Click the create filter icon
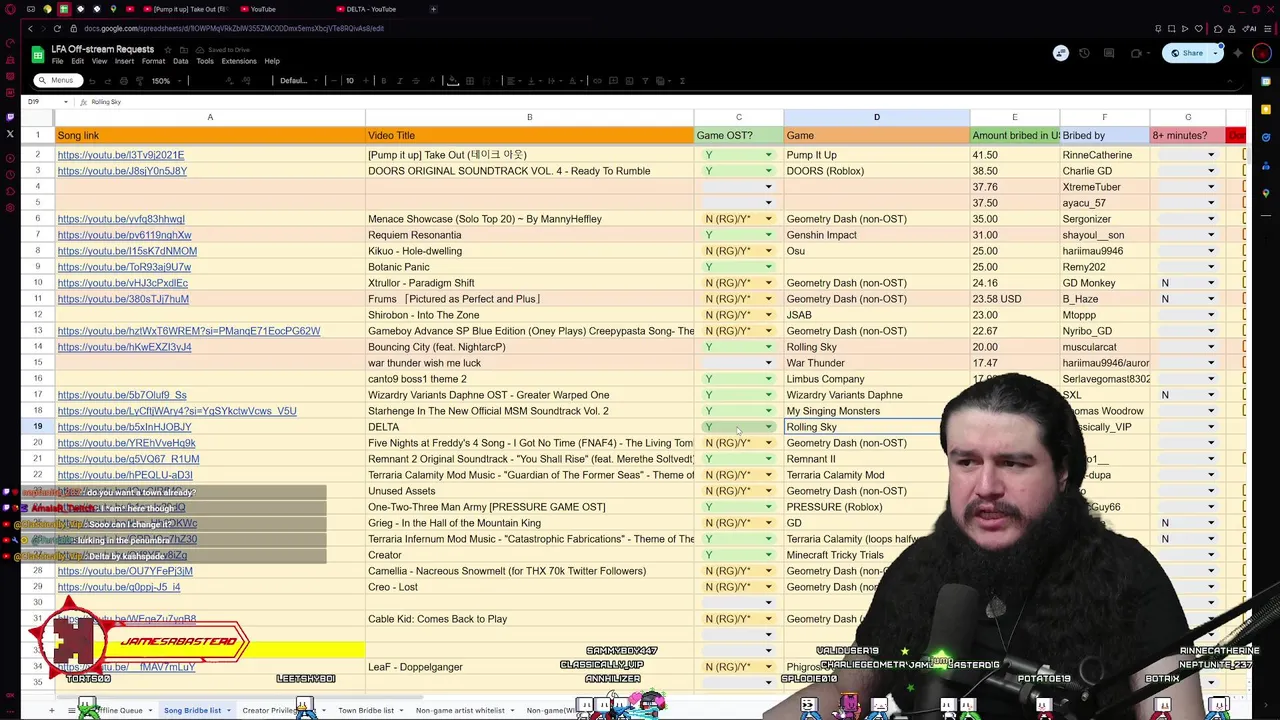Viewport: 1280px width, 720px height. pos(645,81)
